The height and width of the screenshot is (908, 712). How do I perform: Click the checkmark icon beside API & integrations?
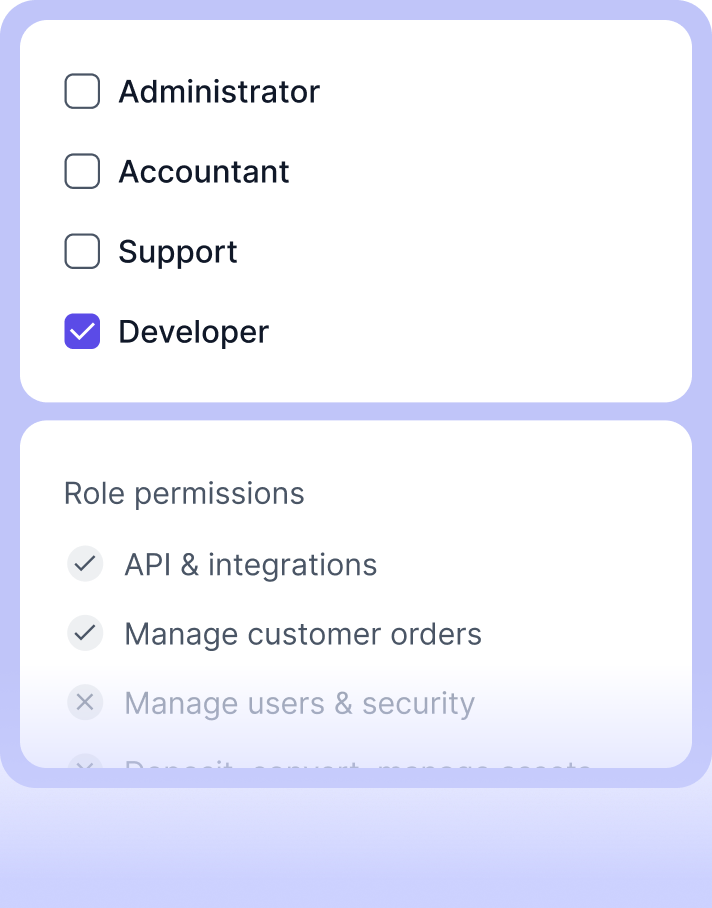click(85, 564)
